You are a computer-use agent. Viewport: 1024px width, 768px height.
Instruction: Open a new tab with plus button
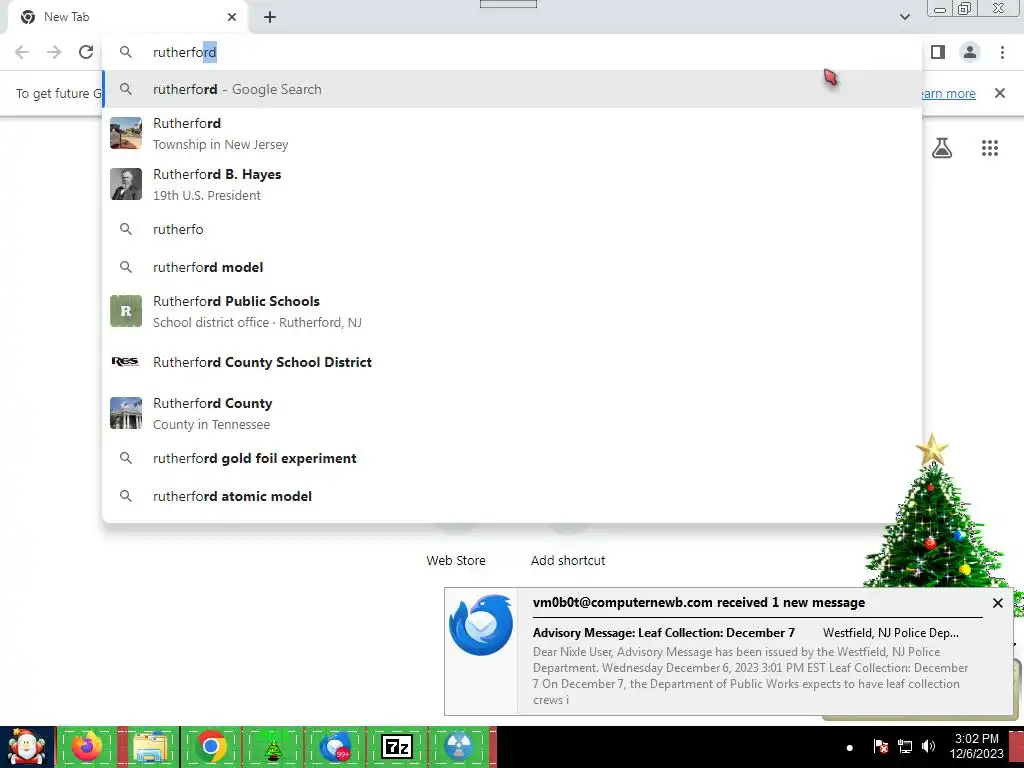270,17
